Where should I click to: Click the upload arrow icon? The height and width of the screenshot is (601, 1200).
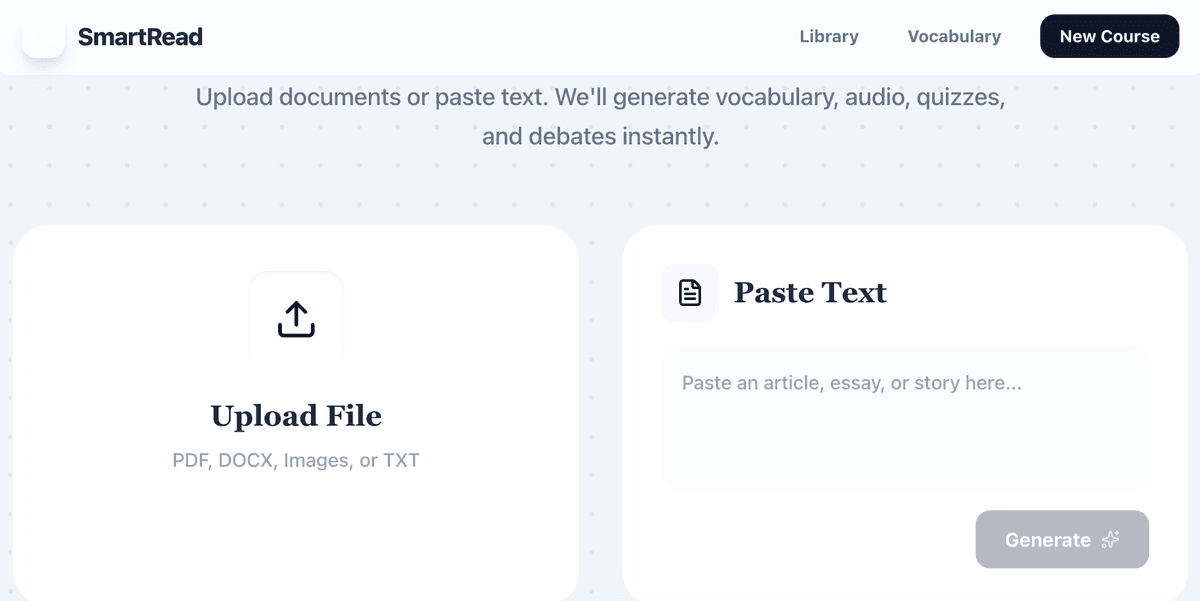(296, 319)
